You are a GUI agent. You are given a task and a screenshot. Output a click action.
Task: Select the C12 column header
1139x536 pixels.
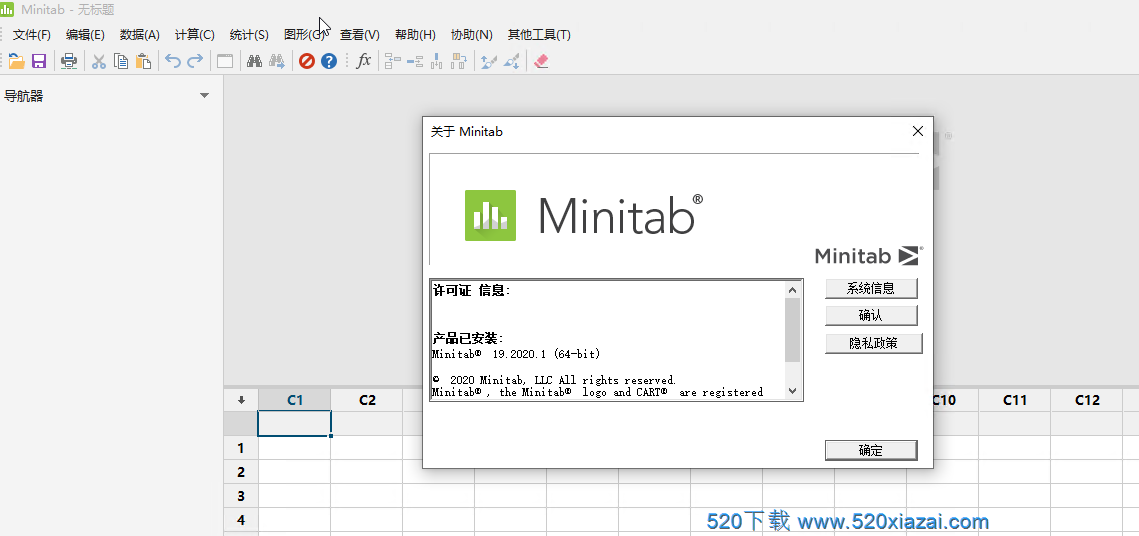point(1087,400)
